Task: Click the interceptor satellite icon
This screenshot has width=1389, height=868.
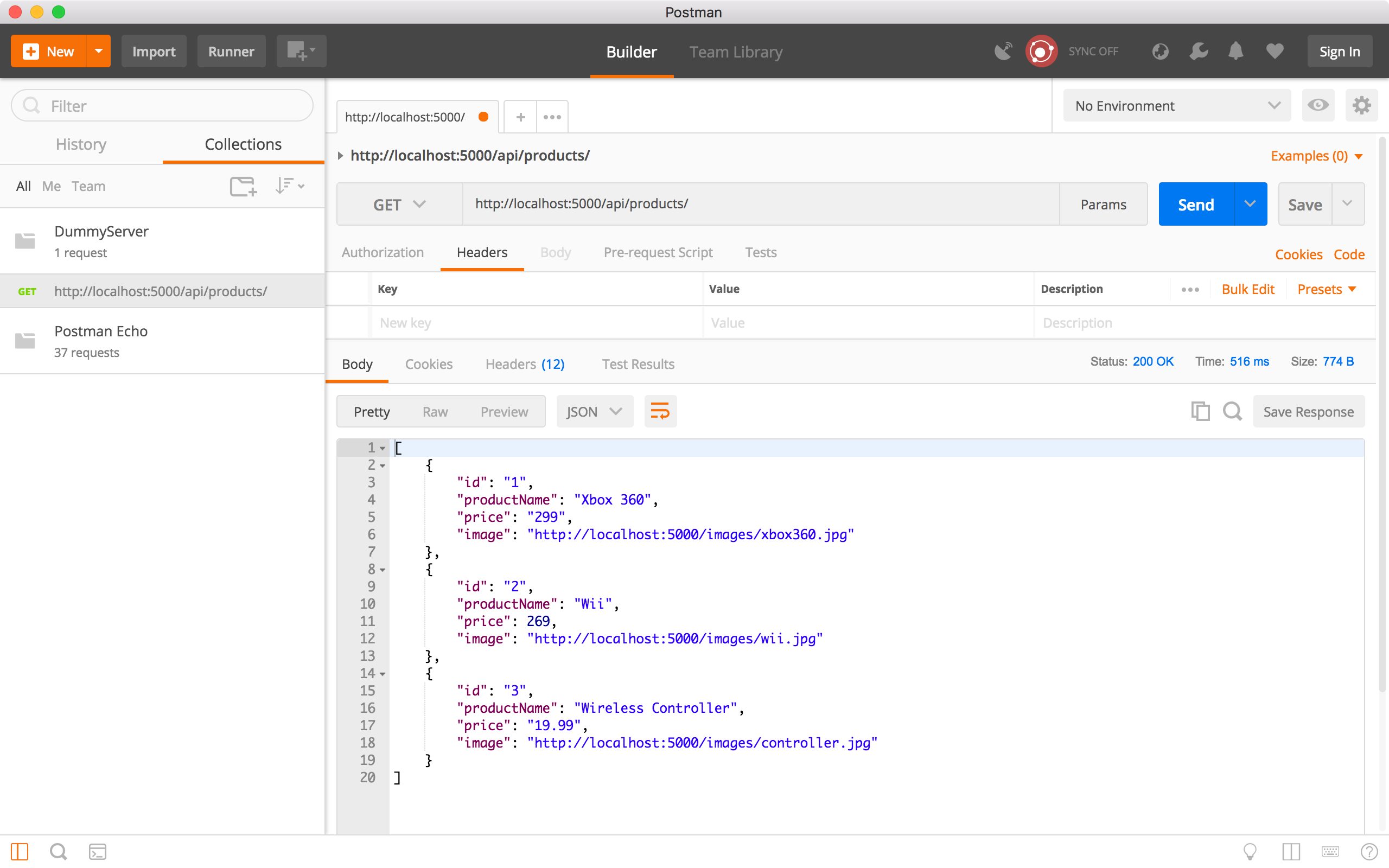Action: (1003, 51)
